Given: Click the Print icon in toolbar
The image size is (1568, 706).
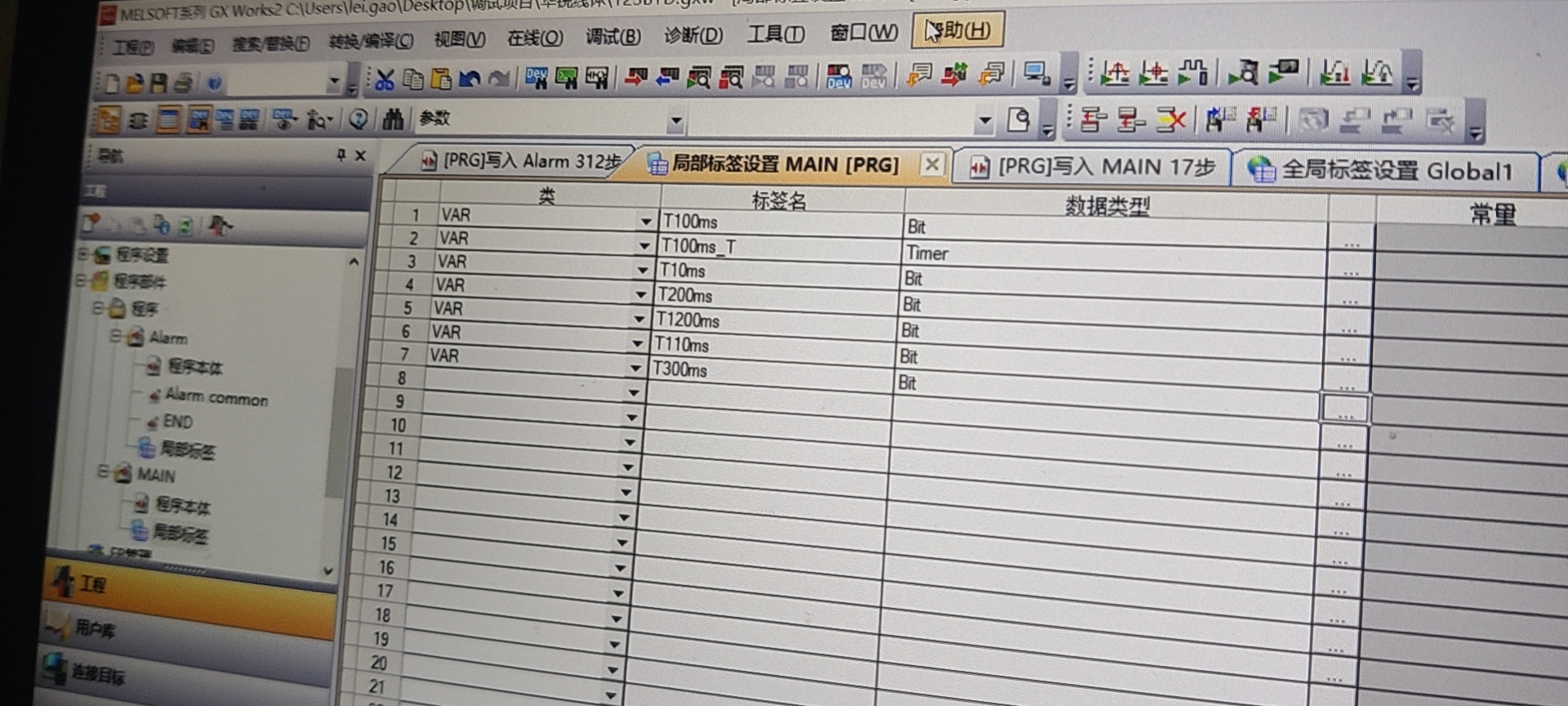Looking at the screenshot, I should point(184,83).
